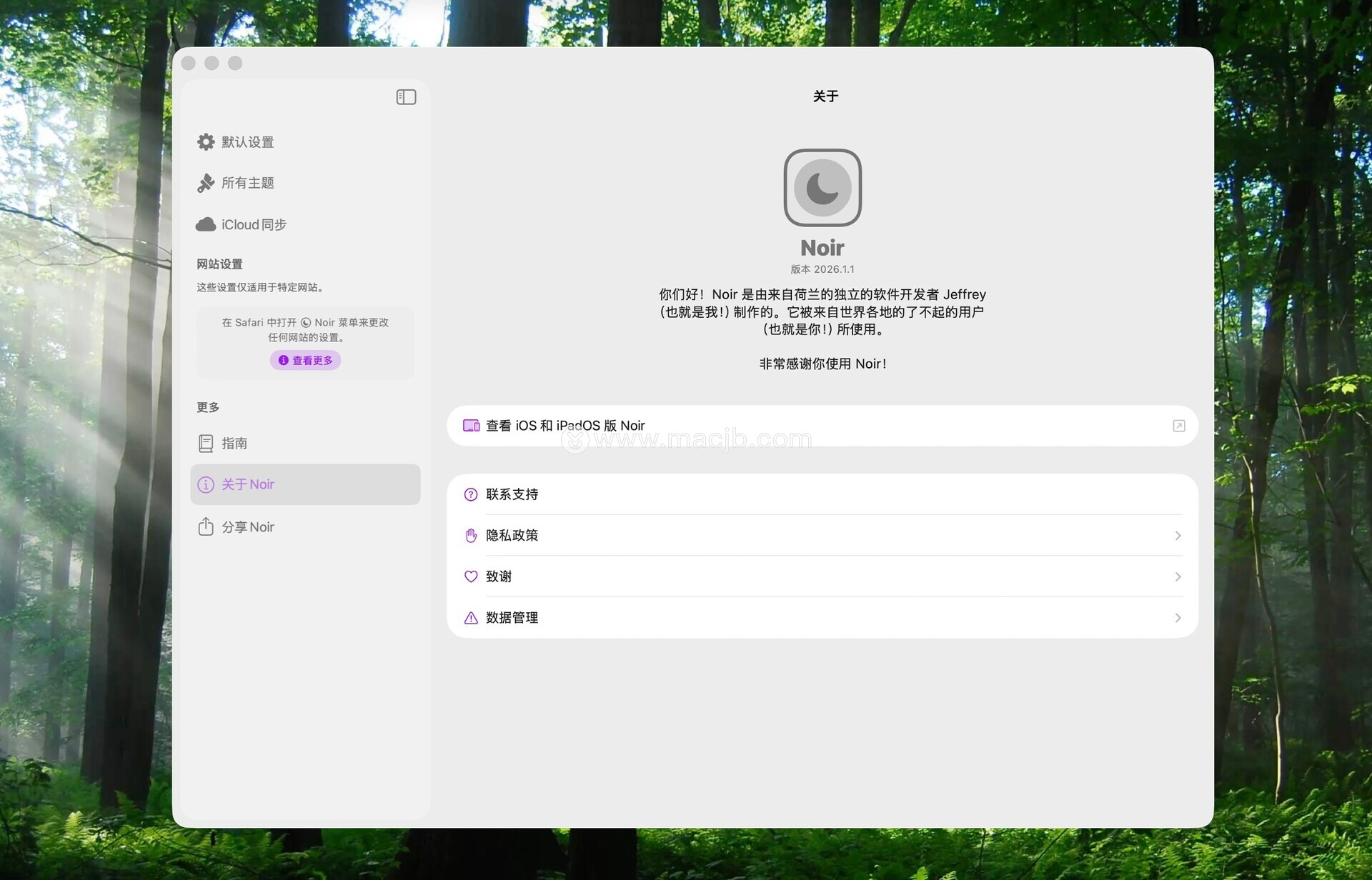Click the info icon beside 关于 Noir
The height and width of the screenshot is (880, 1372).
[x=206, y=485]
